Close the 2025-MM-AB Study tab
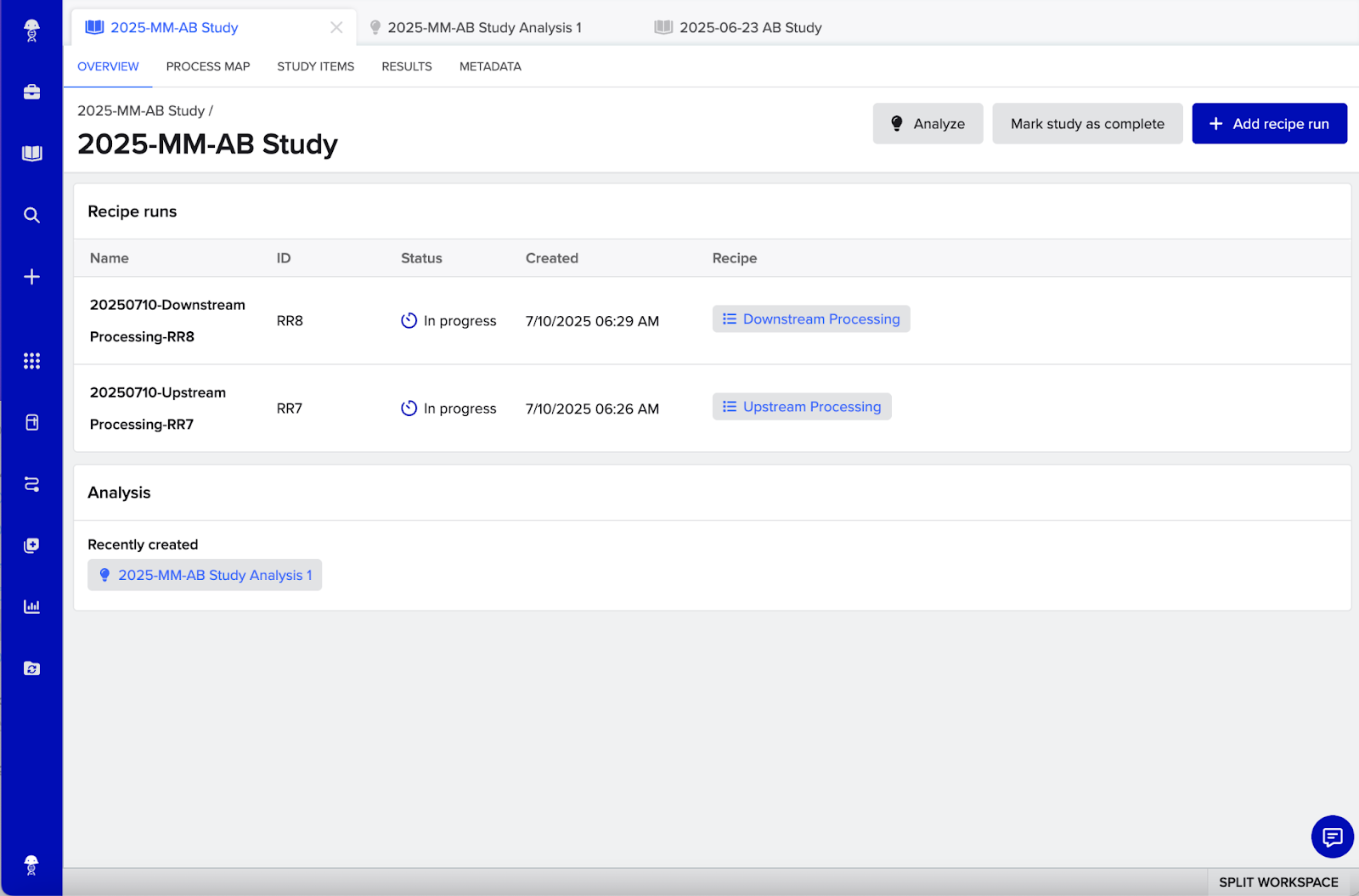Viewport: 1359px width, 896px height. click(336, 27)
